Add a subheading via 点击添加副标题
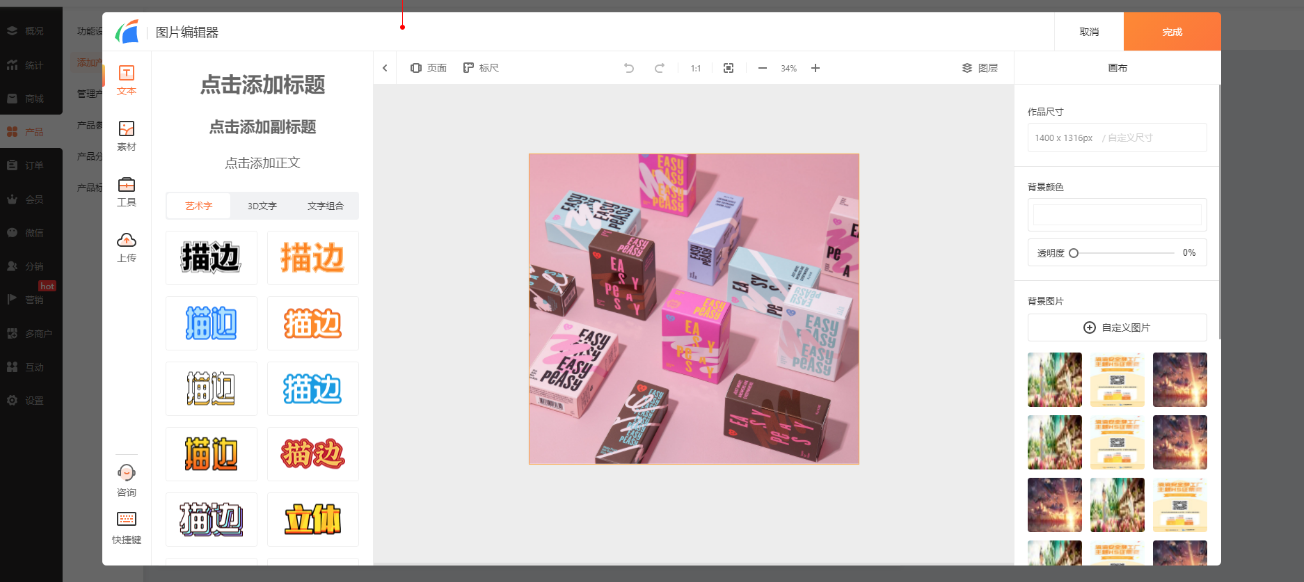The image size is (1304, 582). (263, 127)
